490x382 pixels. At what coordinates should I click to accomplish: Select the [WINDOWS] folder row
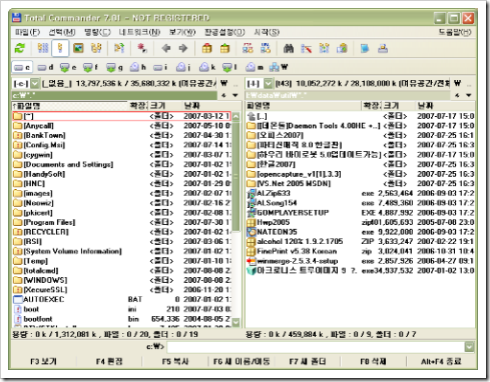pos(122,280)
